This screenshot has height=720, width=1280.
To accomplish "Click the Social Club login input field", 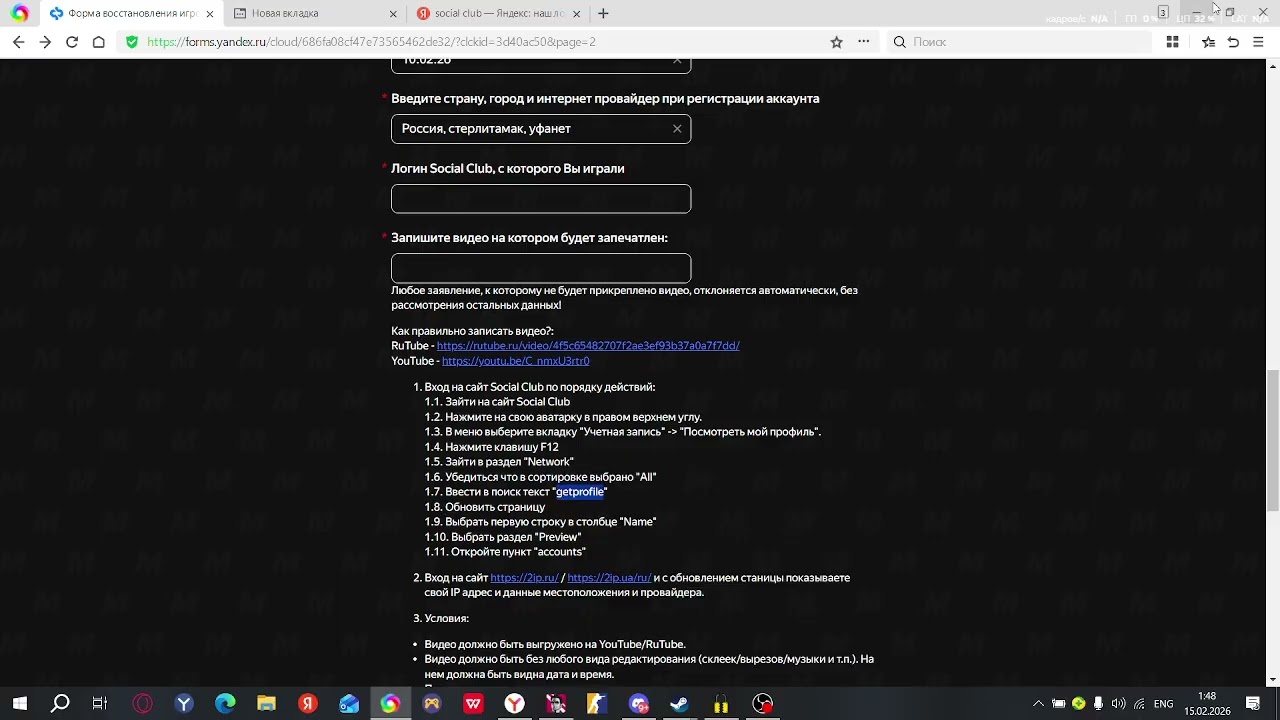I will tap(541, 199).
